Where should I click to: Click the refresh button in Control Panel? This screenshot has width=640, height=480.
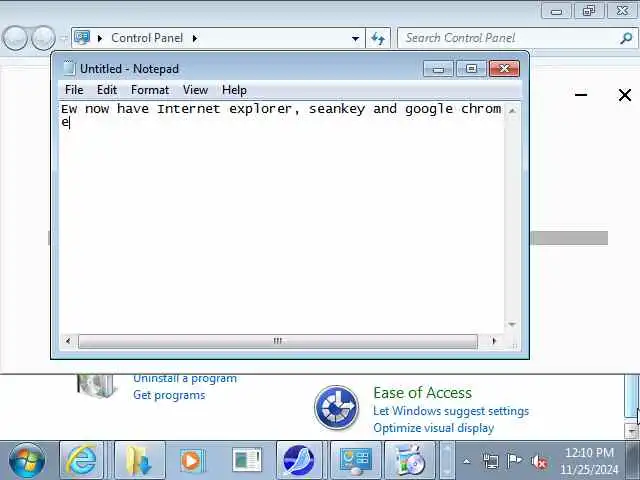point(378,38)
